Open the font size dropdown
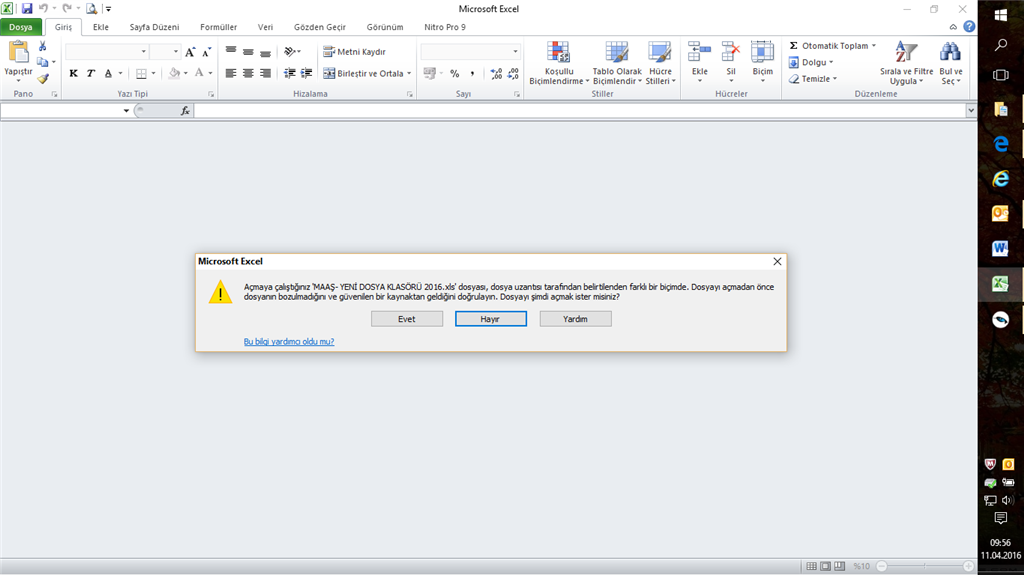1024x575 pixels. coord(175,52)
